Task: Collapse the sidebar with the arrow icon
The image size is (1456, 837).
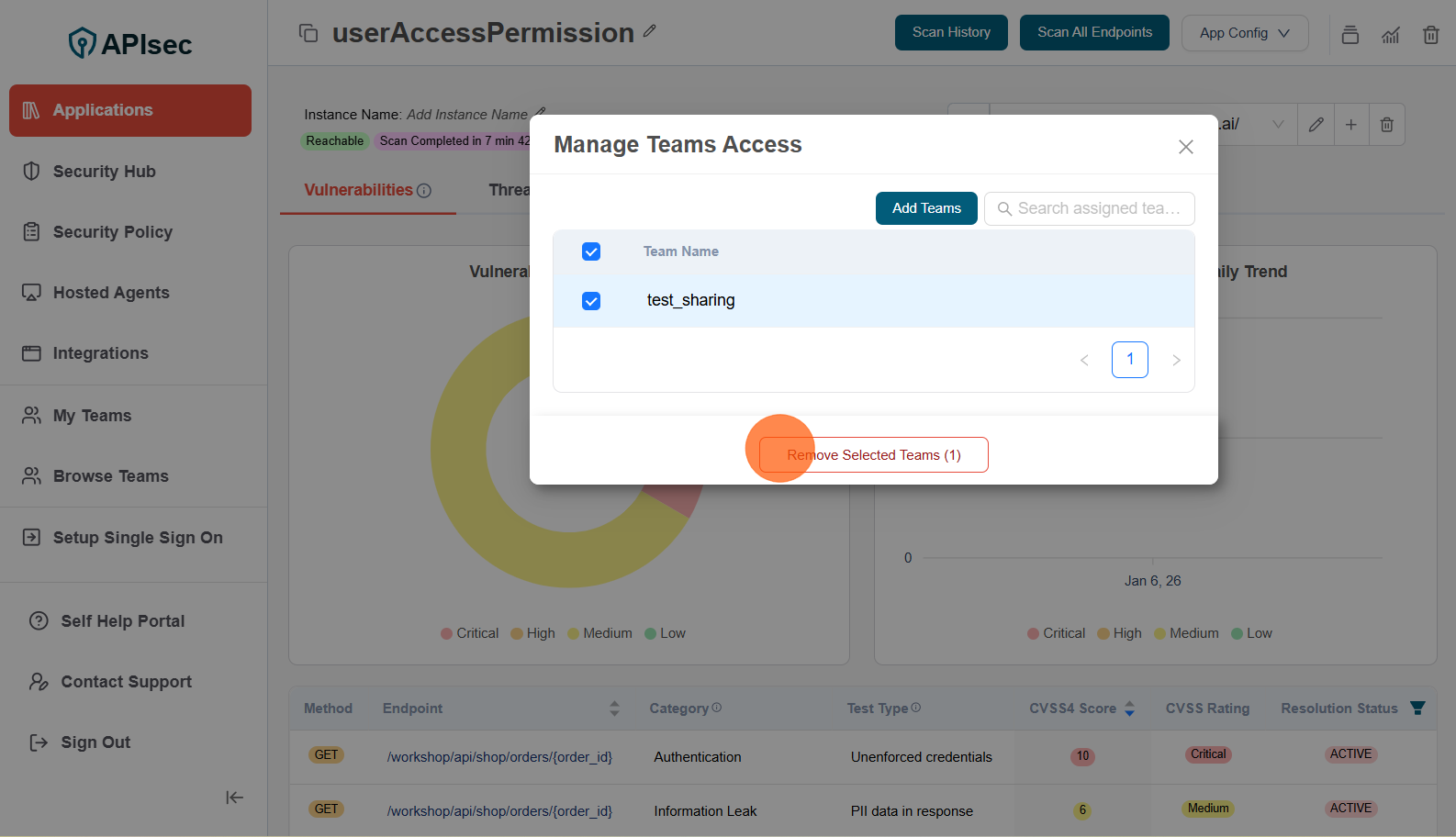Action: tap(234, 798)
